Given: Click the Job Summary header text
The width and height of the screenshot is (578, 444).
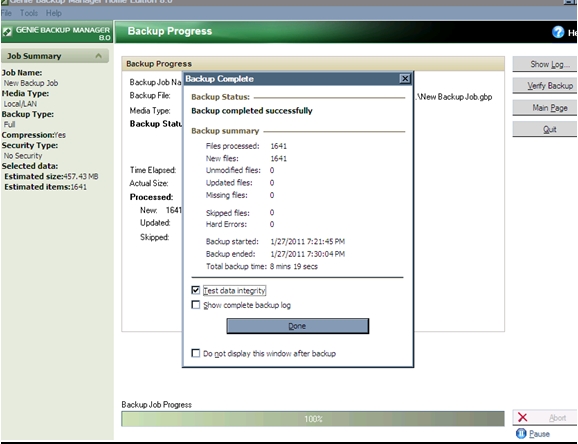Looking at the screenshot, I should click(x=34, y=56).
